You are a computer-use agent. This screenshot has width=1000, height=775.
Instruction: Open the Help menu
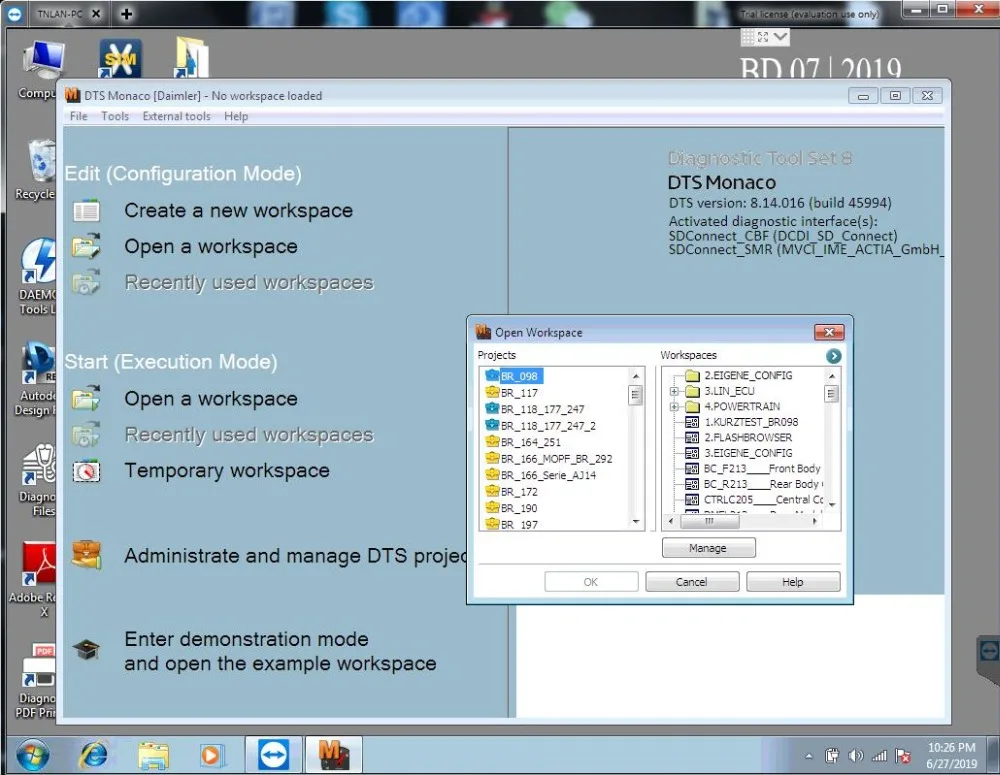click(x=236, y=116)
